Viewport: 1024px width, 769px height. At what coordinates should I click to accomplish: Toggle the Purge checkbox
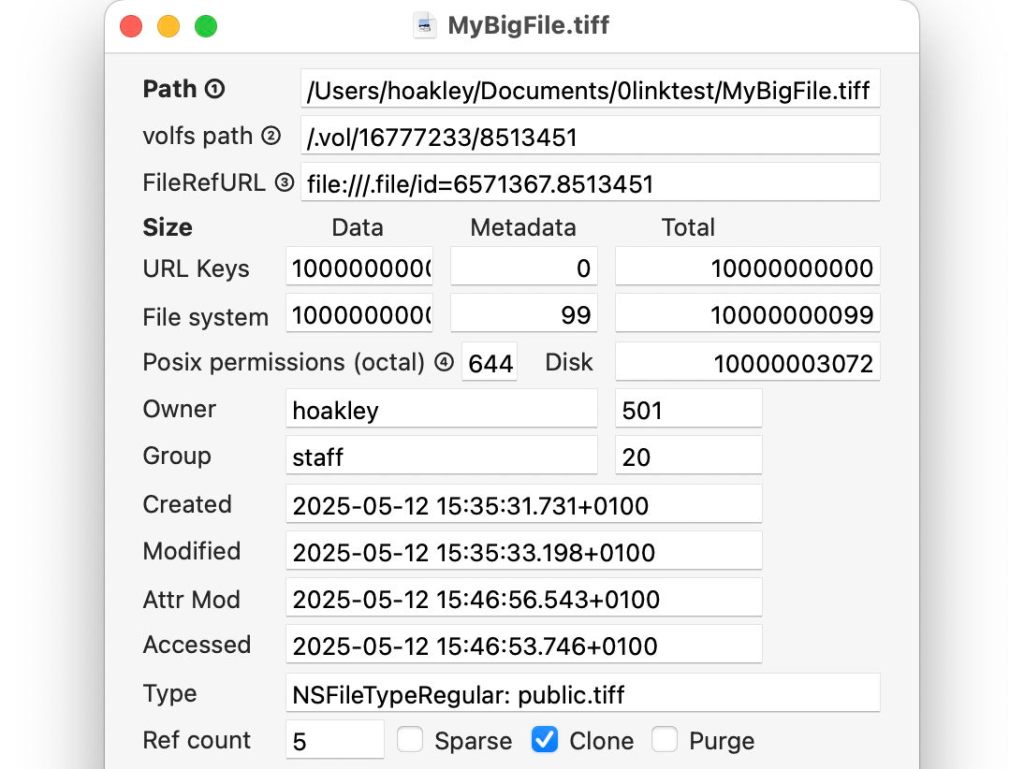(665, 740)
